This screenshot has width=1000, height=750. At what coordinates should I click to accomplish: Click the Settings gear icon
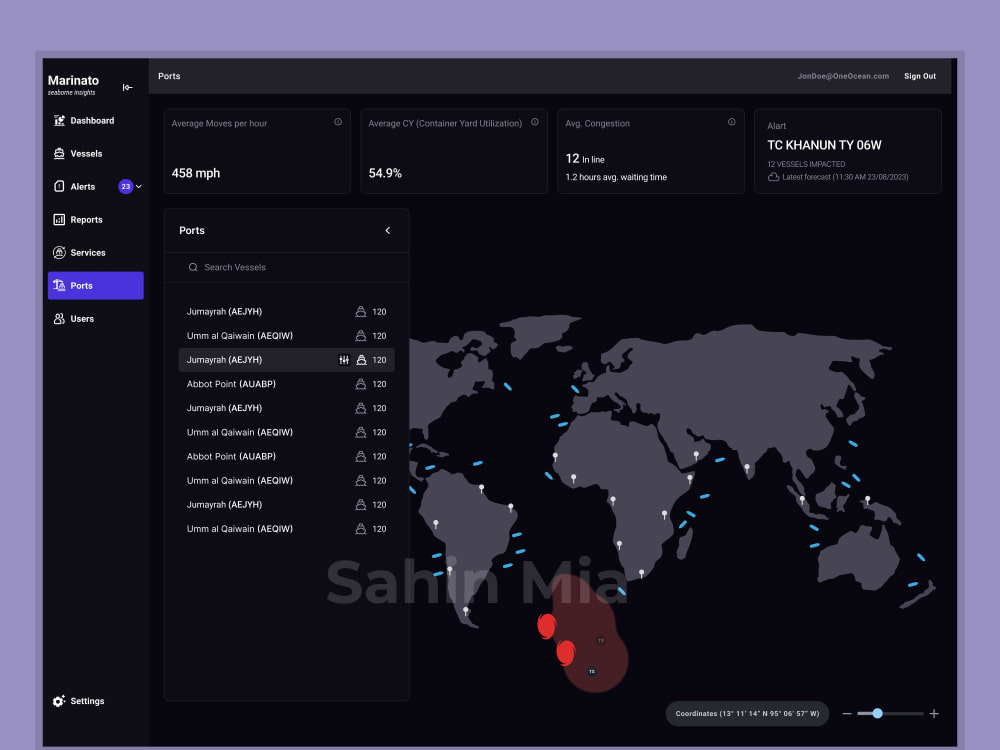(x=59, y=701)
